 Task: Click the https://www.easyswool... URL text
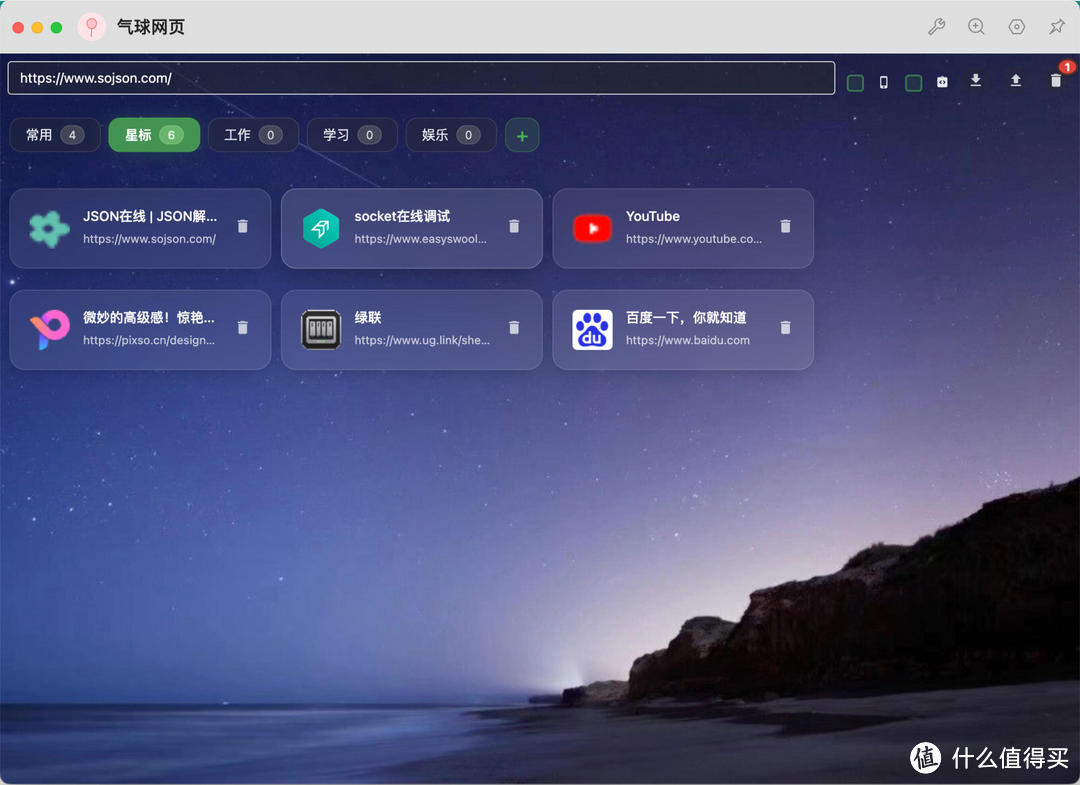coord(420,239)
